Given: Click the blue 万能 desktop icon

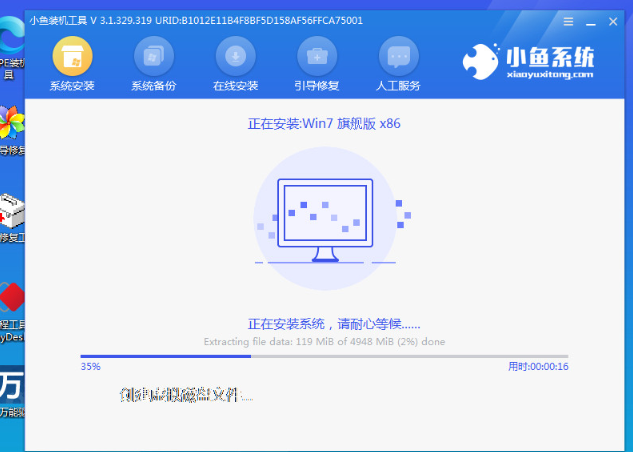Looking at the screenshot, I should (x=11, y=384).
